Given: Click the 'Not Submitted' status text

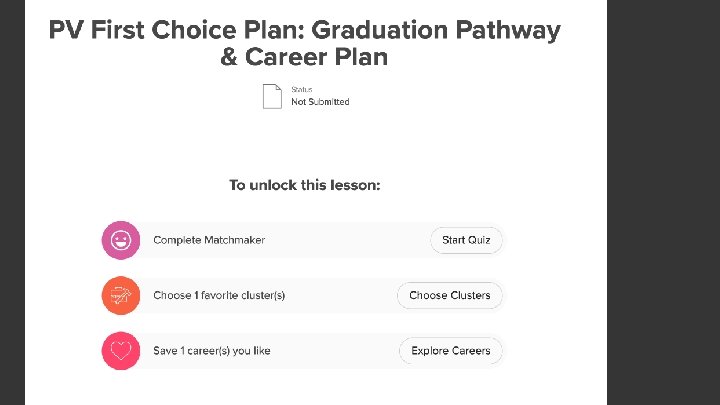Looking at the screenshot, I should click(320, 102).
